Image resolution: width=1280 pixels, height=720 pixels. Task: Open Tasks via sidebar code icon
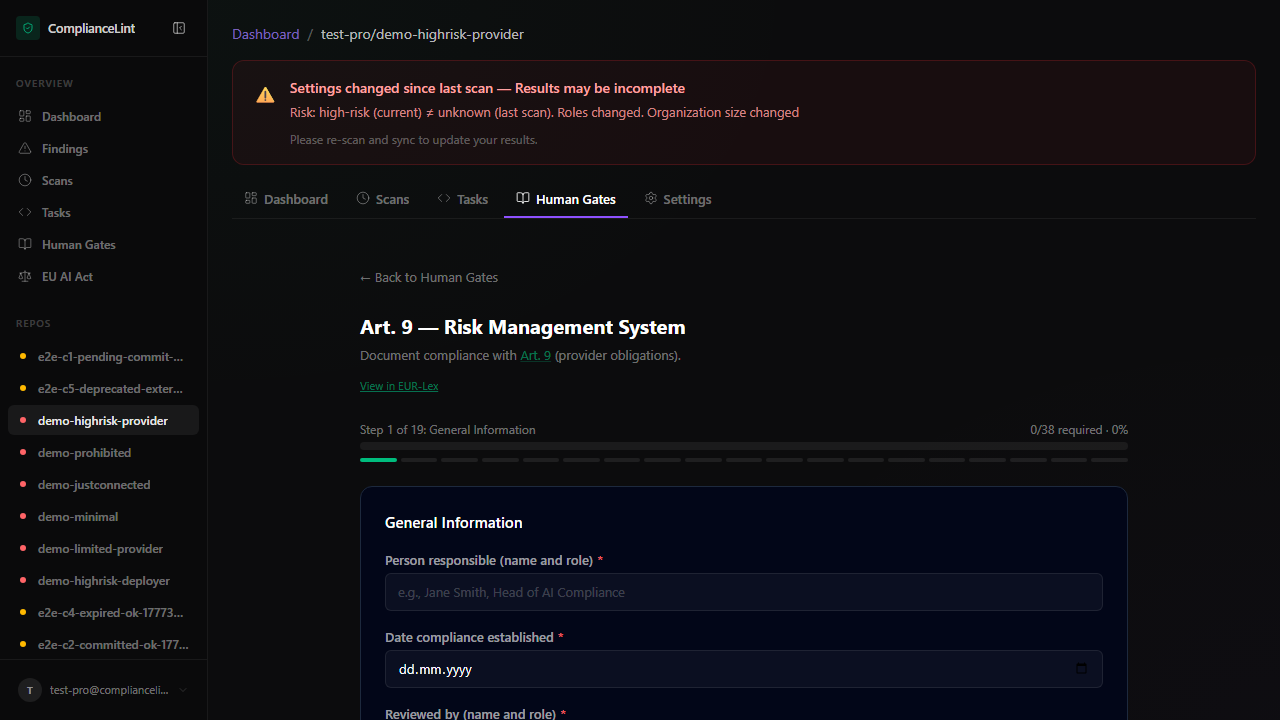tap(25, 213)
